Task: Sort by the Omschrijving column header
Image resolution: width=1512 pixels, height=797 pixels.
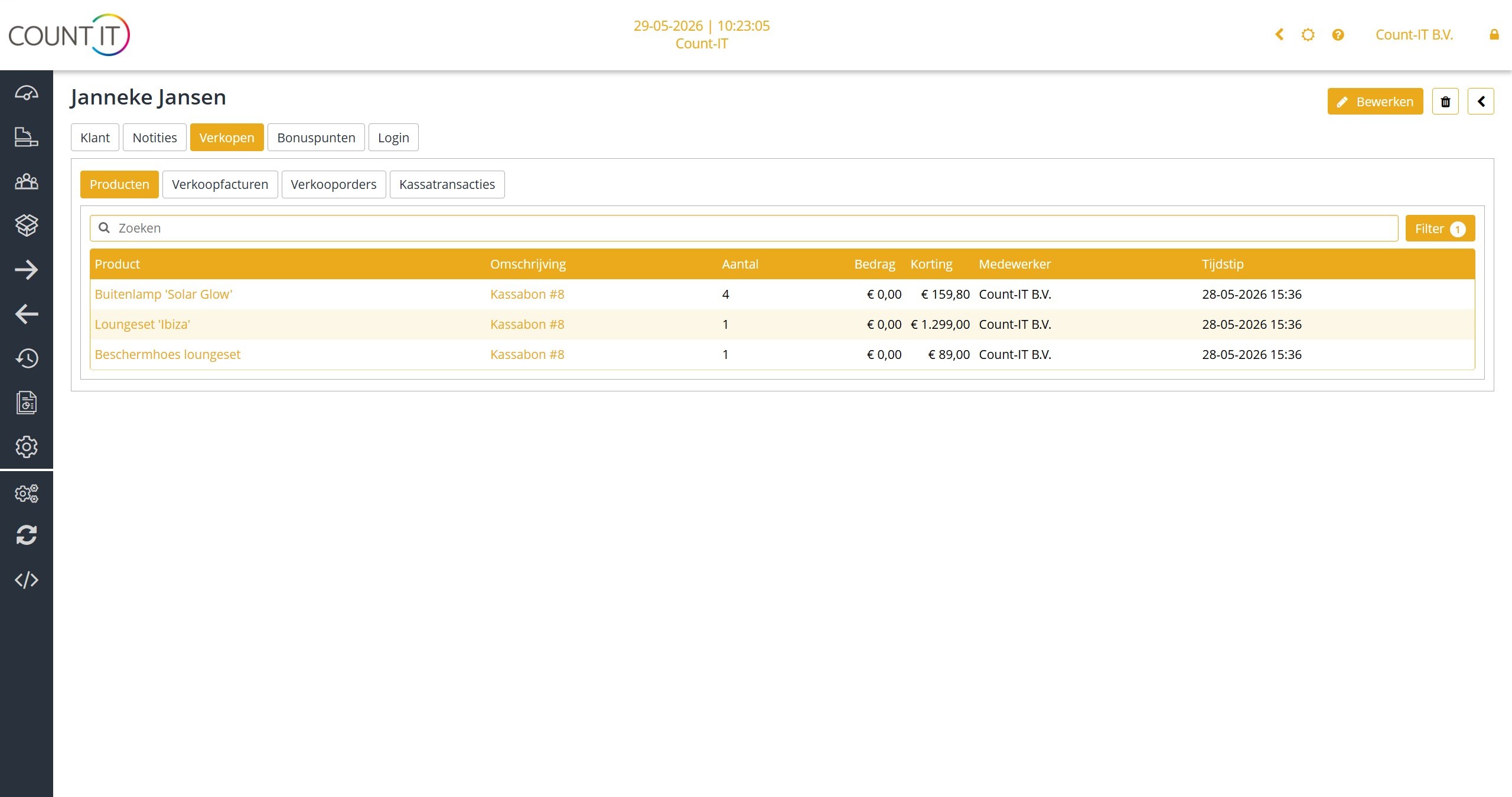Action: pyautogui.click(x=527, y=264)
